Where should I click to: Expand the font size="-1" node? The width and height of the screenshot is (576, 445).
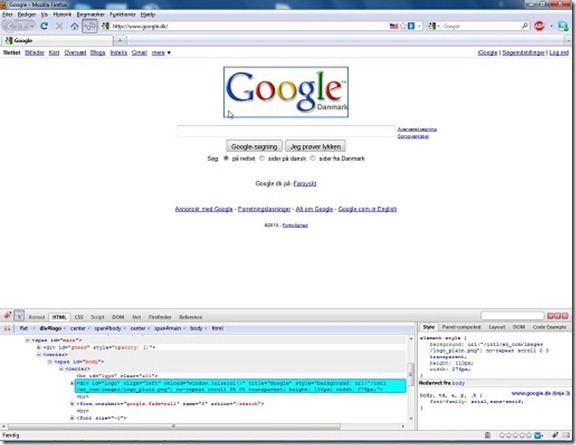coord(72,418)
